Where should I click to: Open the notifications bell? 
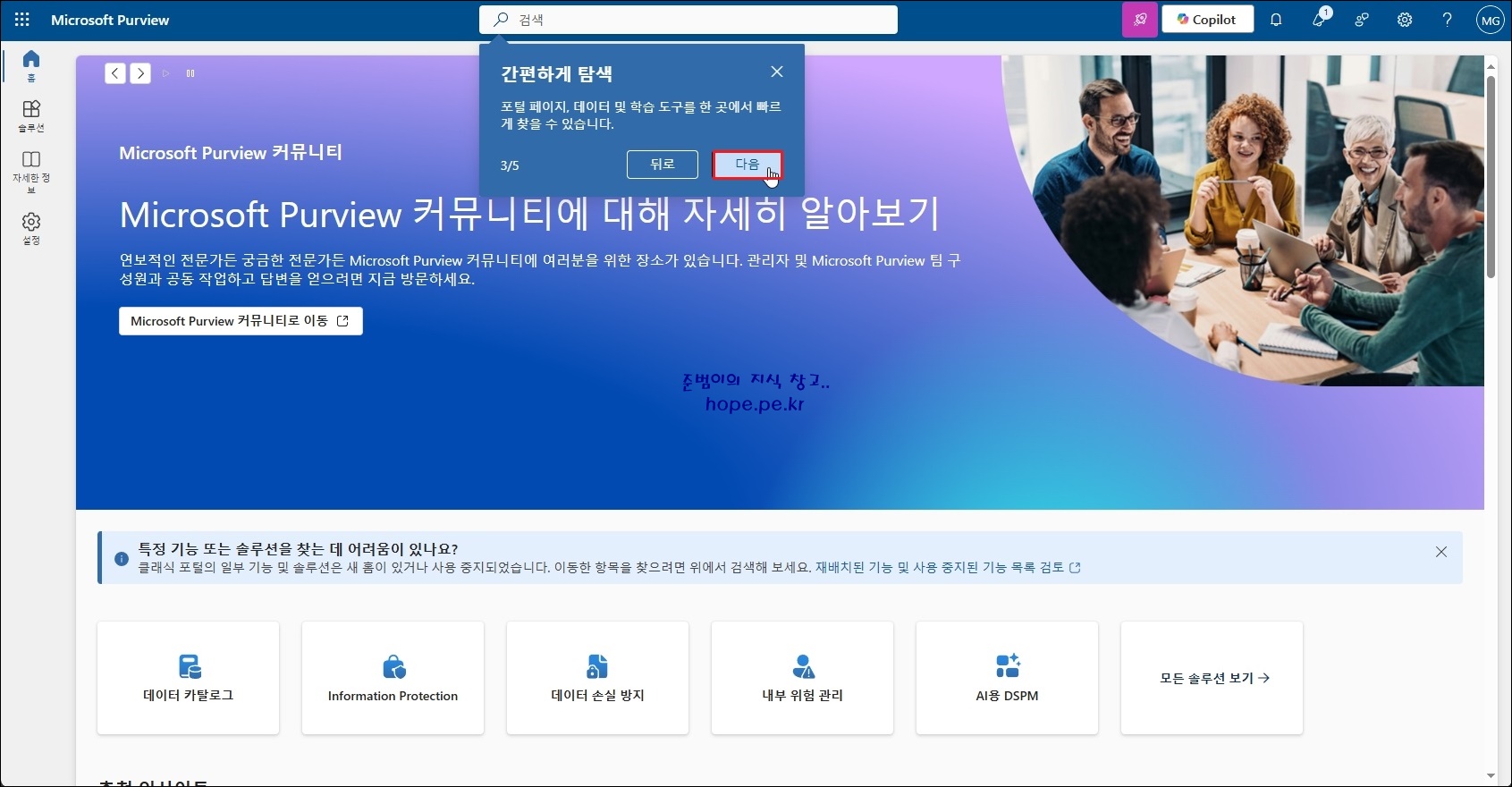click(x=1276, y=20)
